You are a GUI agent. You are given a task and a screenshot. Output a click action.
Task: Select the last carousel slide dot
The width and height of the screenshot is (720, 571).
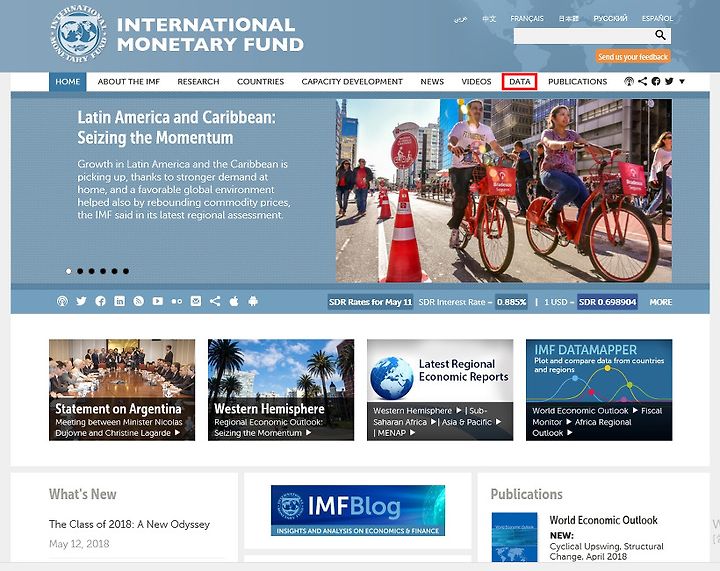[126, 271]
